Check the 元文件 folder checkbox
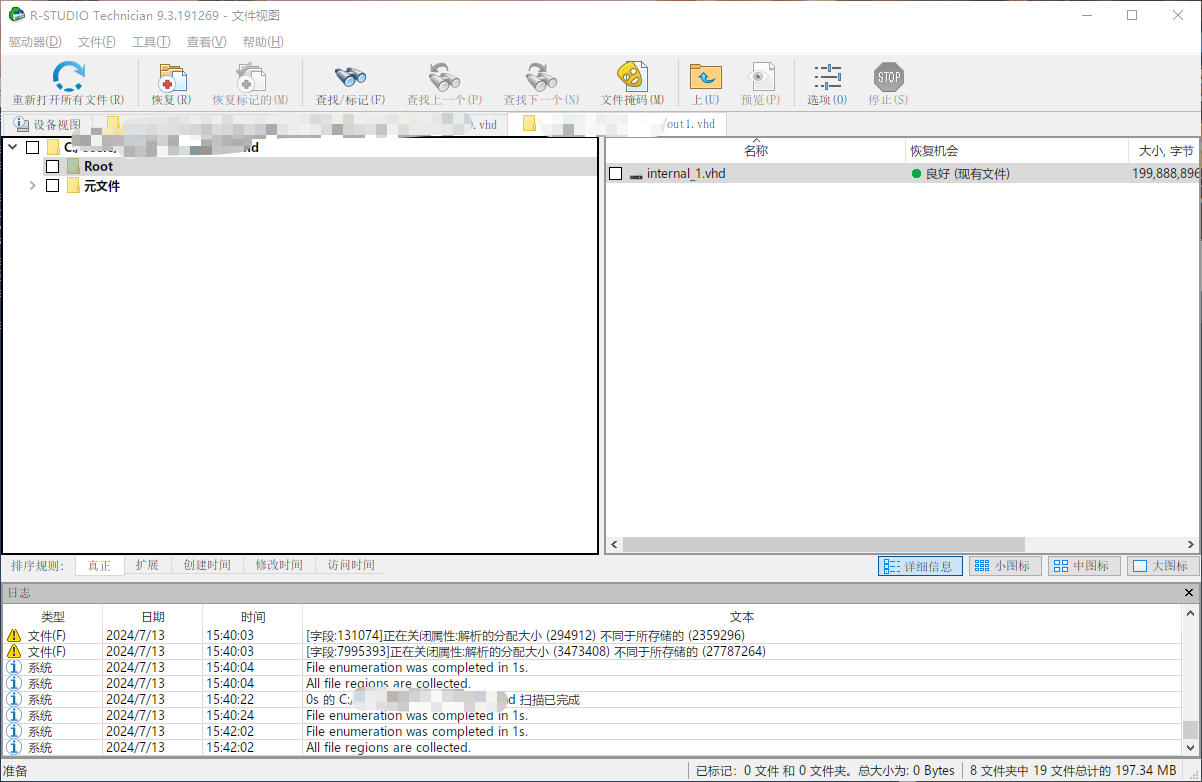This screenshot has height=782, width=1202. pyautogui.click(x=53, y=186)
